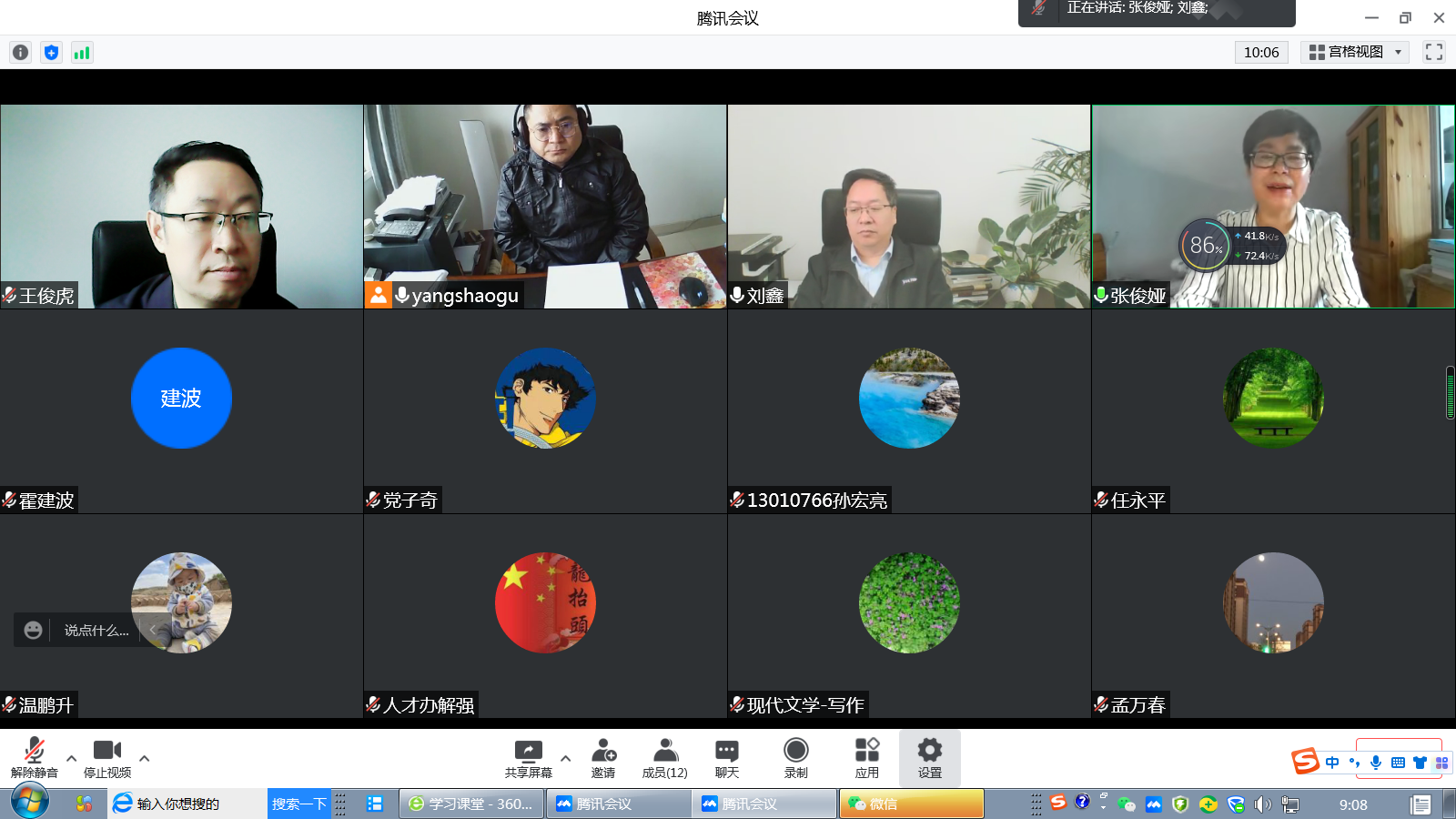The height and width of the screenshot is (819, 1456).
Task: Unmute the microphone (解除静音)
Action: coord(35,757)
